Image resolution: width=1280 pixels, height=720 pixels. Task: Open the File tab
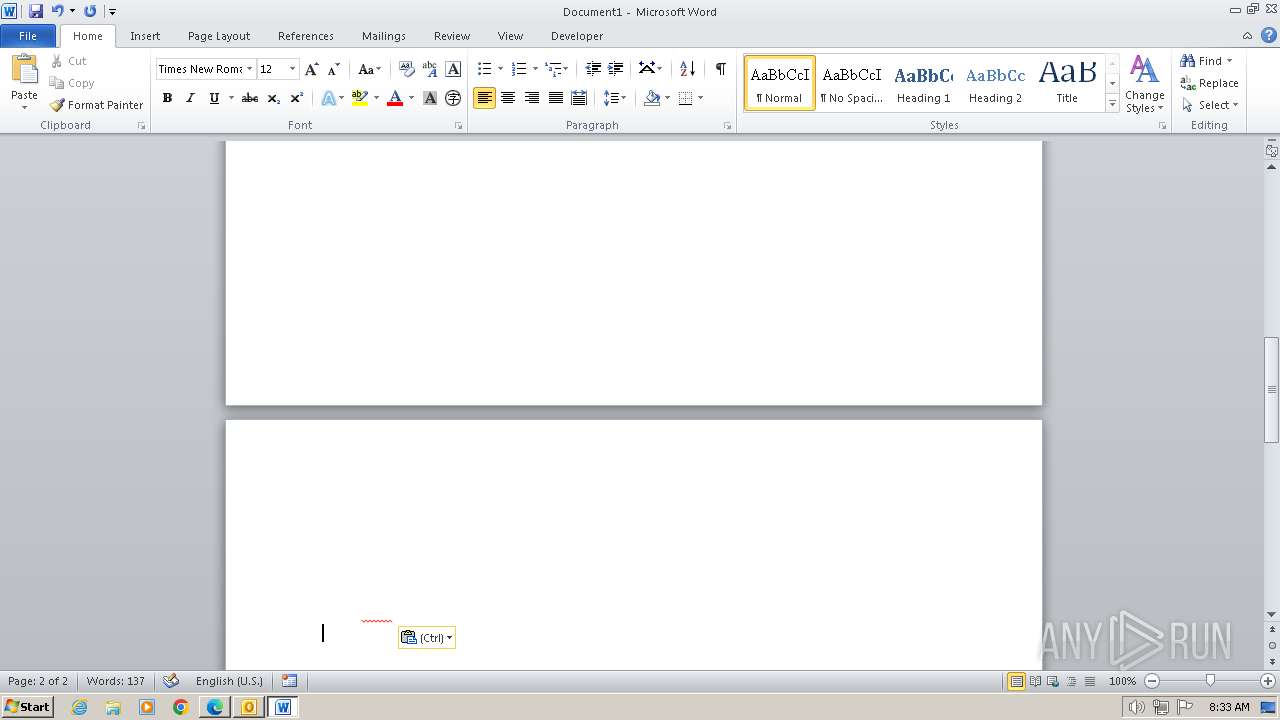click(x=28, y=36)
